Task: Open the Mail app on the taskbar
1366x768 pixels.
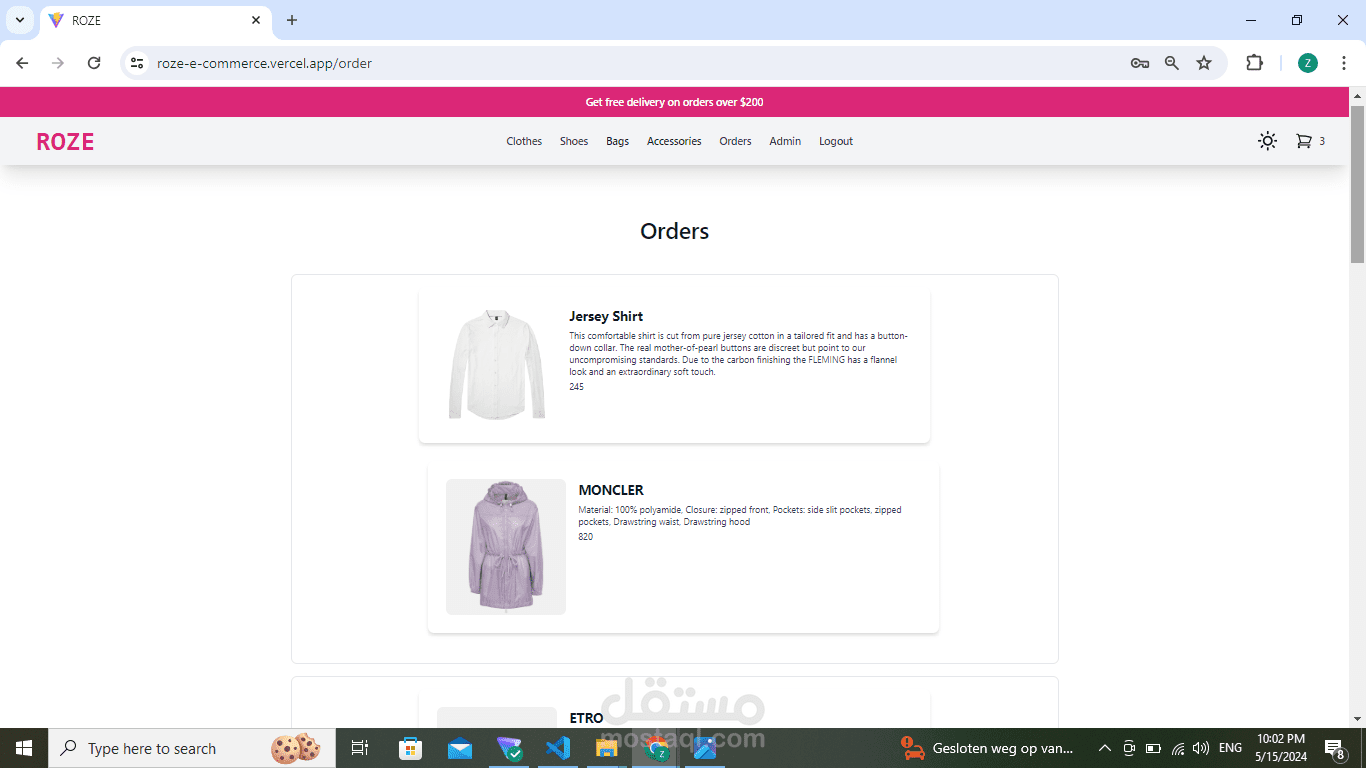Action: click(x=459, y=748)
